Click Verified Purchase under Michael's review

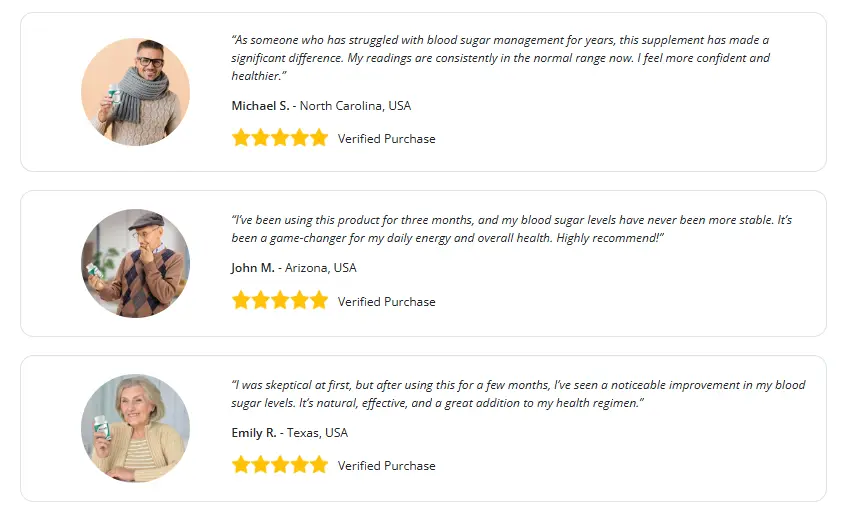coord(386,139)
